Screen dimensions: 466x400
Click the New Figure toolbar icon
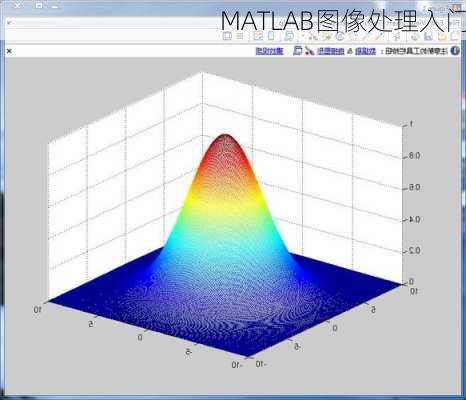[x=455, y=36]
